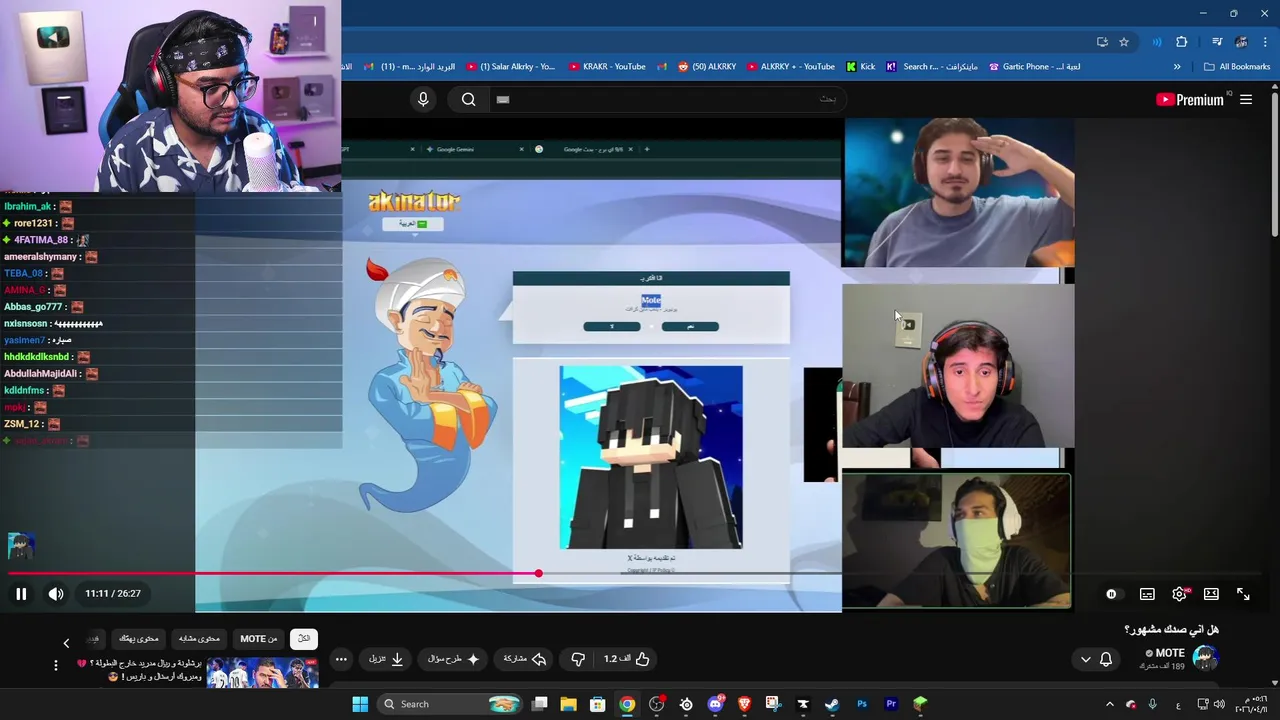Bookmark this page star icon
The height and width of the screenshot is (720, 1280).
1124,42
